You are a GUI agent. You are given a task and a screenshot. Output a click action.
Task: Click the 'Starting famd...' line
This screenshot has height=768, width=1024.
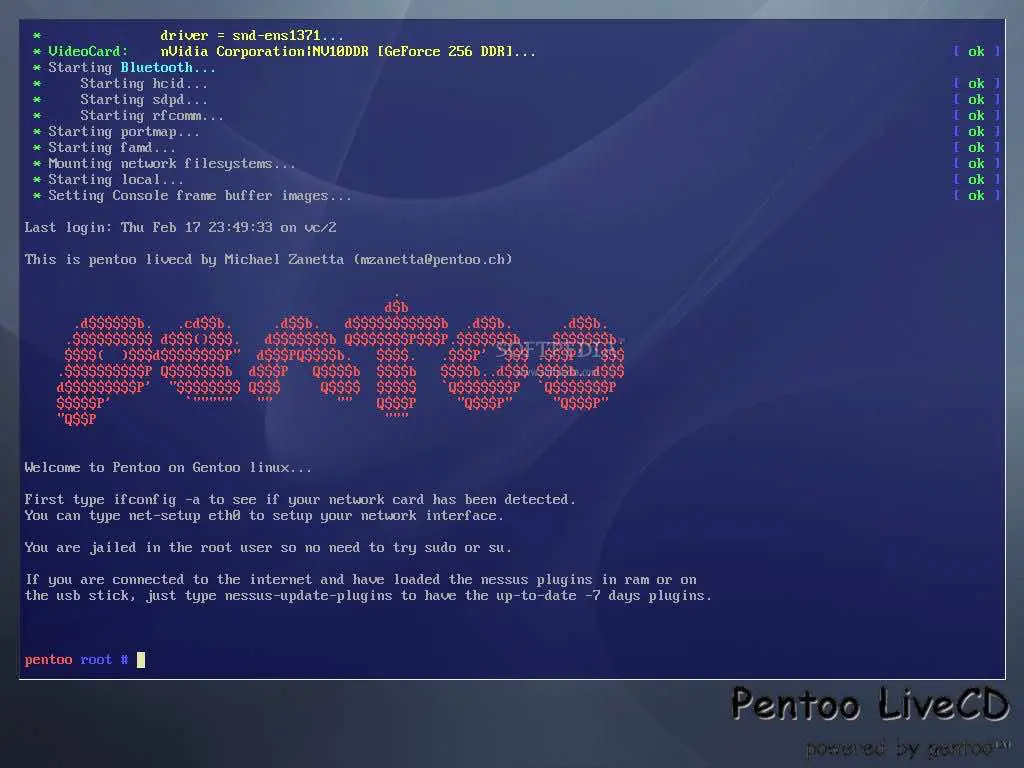click(112, 147)
